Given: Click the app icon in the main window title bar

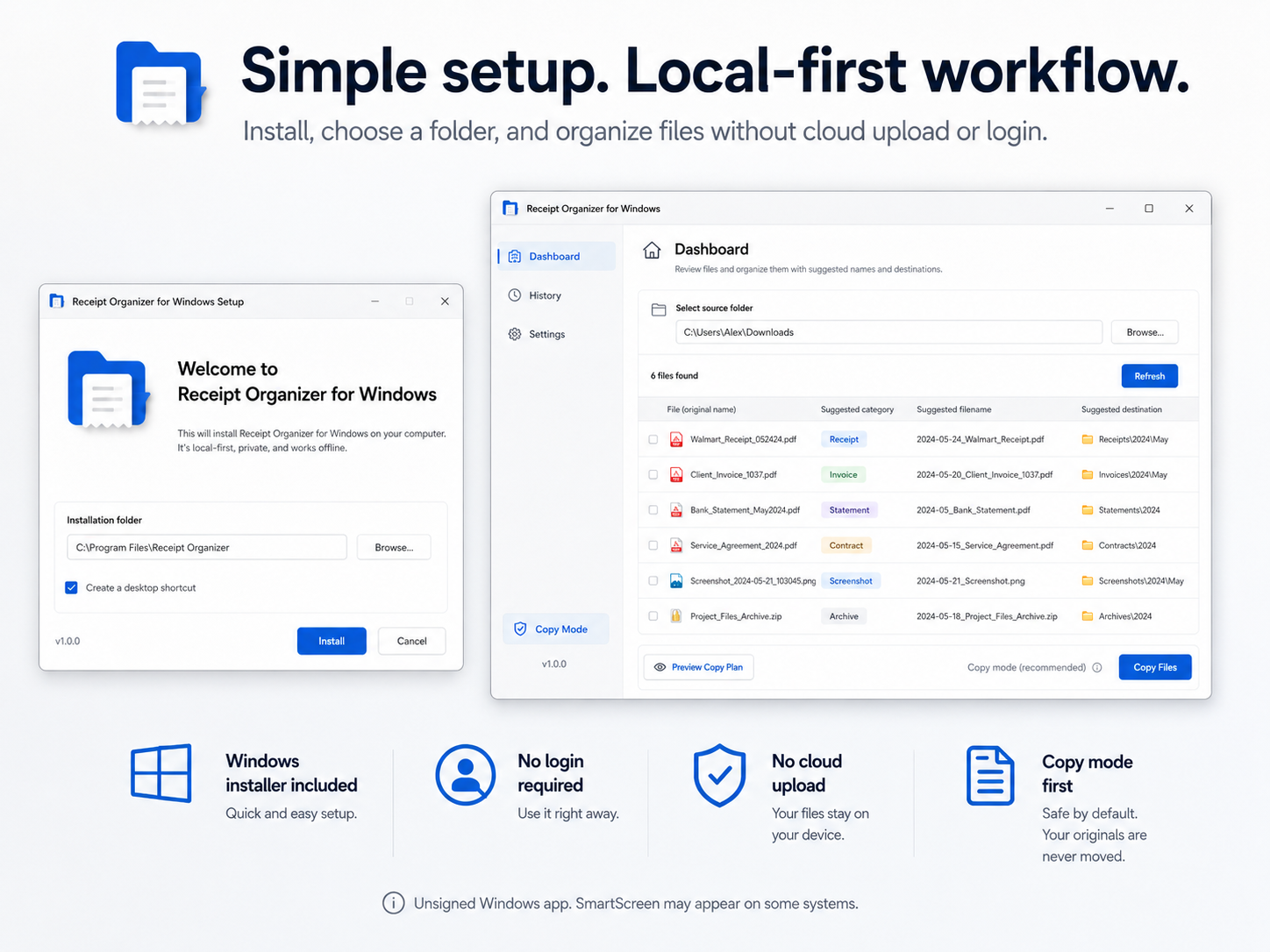Looking at the screenshot, I should [510, 208].
